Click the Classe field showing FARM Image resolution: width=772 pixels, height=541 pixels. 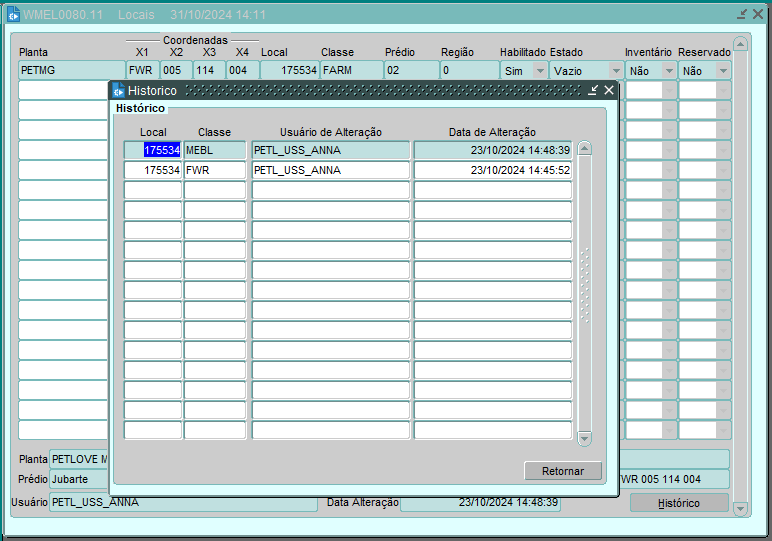[350, 71]
